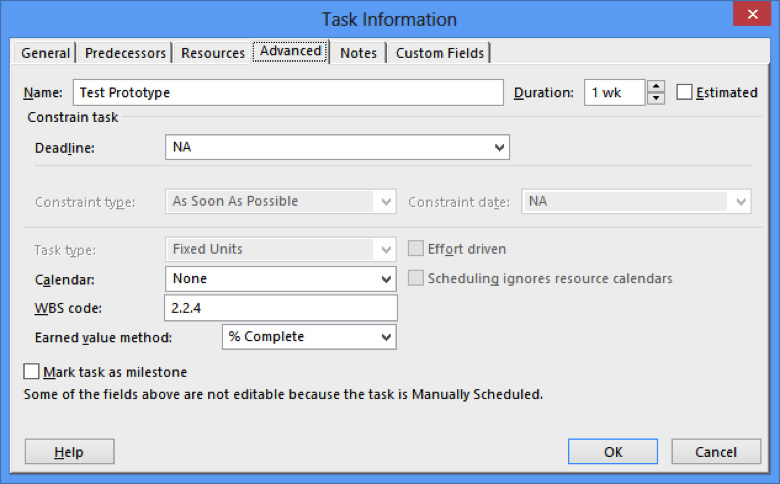Open the Notes tab
Image resolution: width=780 pixels, height=484 pixels.
pos(358,53)
